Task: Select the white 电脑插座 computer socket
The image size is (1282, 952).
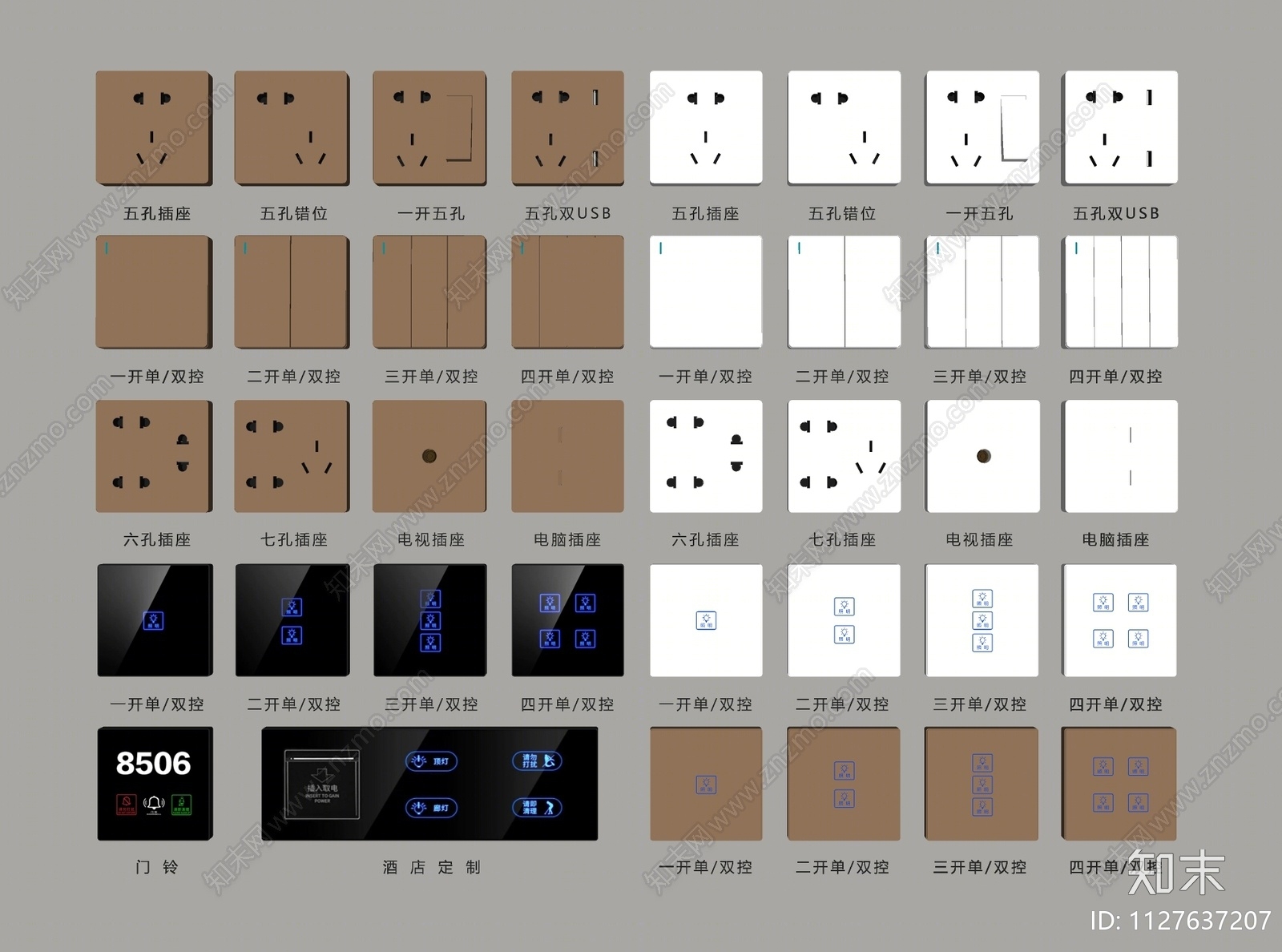Action: pyautogui.click(x=1120, y=456)
